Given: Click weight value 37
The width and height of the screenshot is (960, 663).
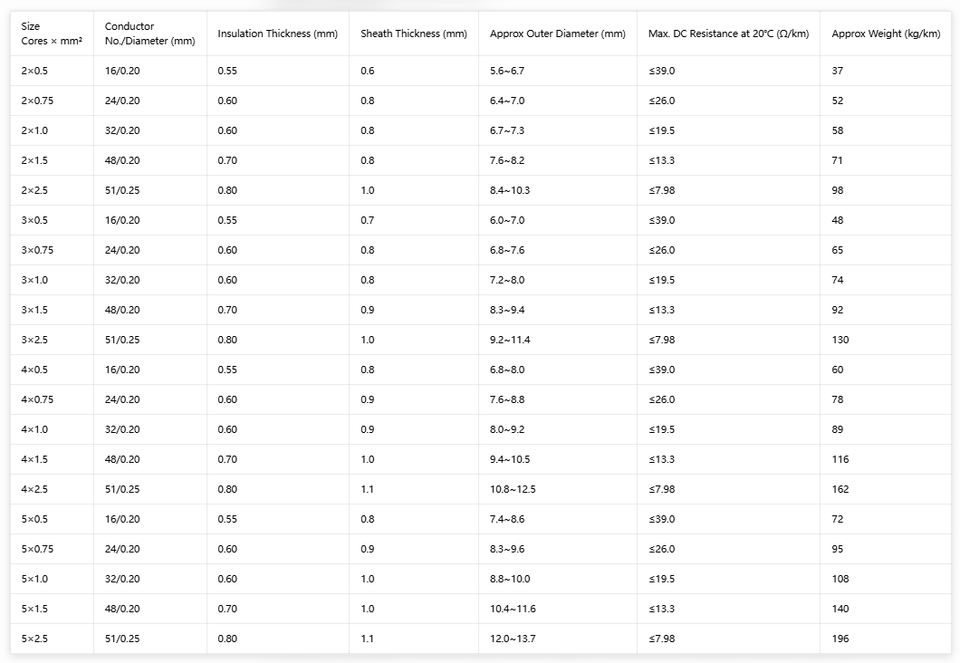Looking at the screenshot, I should tap(837, 71).
